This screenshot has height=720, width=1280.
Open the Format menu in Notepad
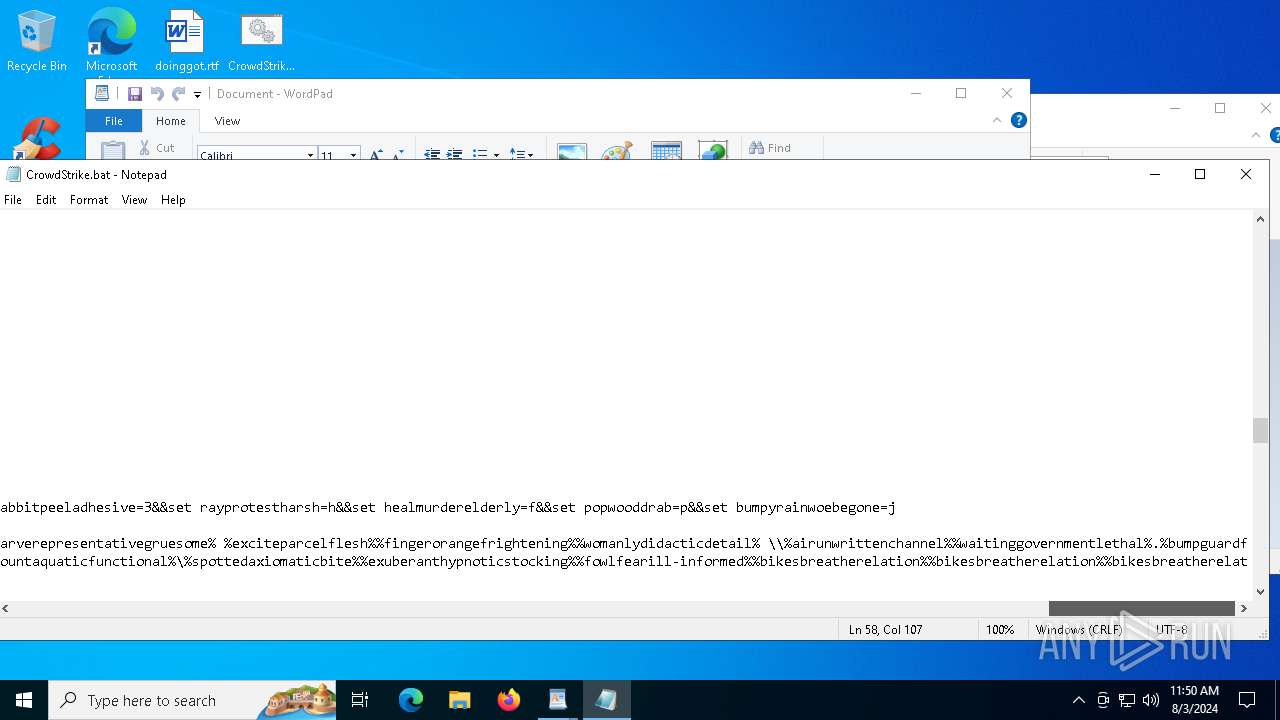[x=89, y=200]
